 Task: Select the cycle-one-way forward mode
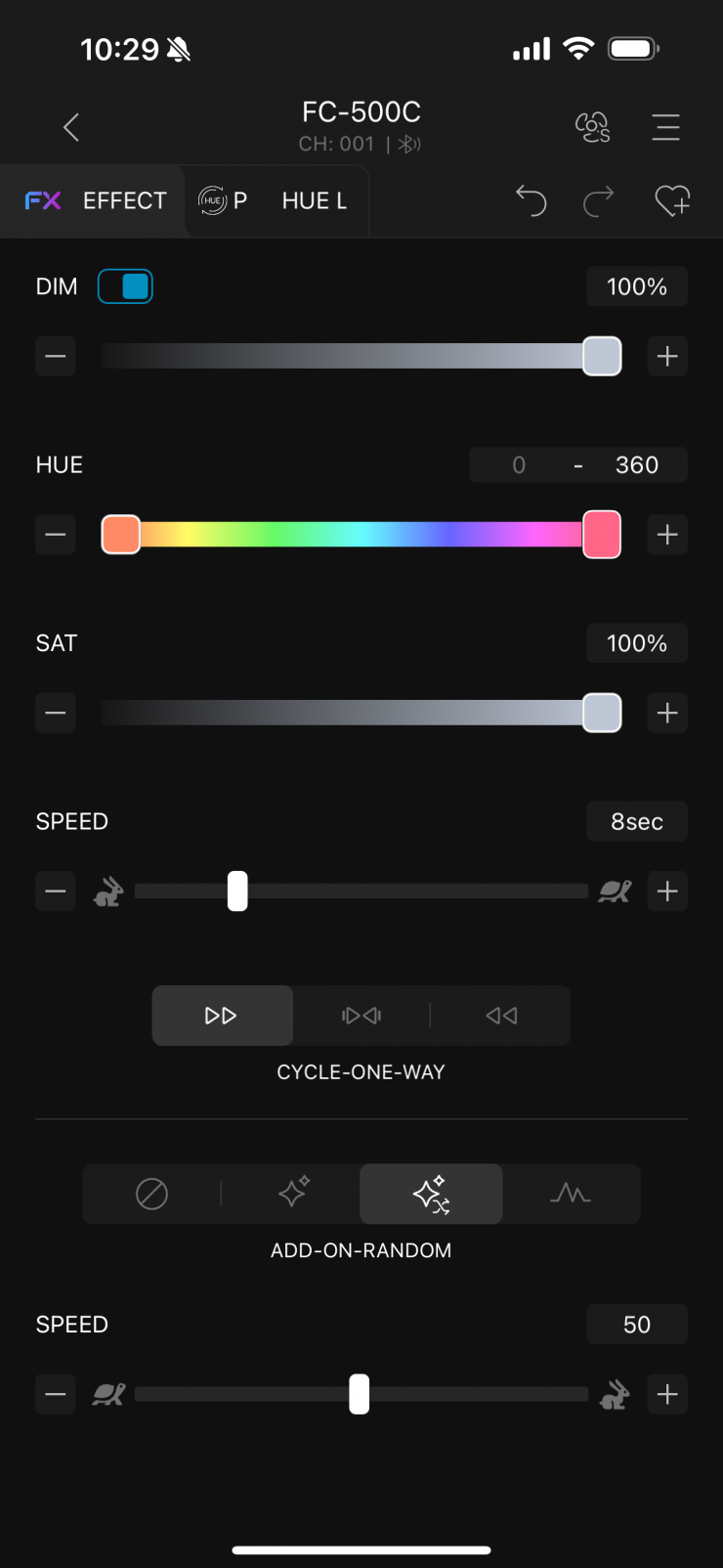[x=222, y=1016]
